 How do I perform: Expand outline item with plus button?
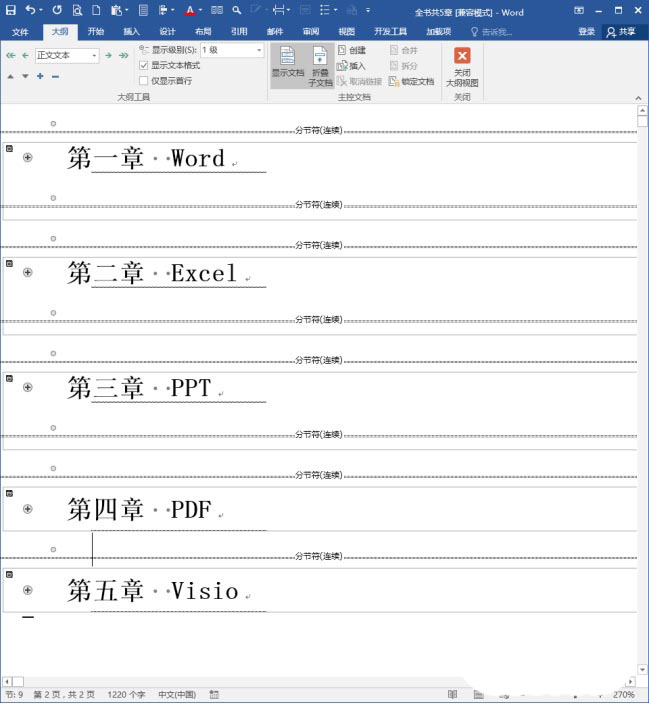(x=40, y=76)
